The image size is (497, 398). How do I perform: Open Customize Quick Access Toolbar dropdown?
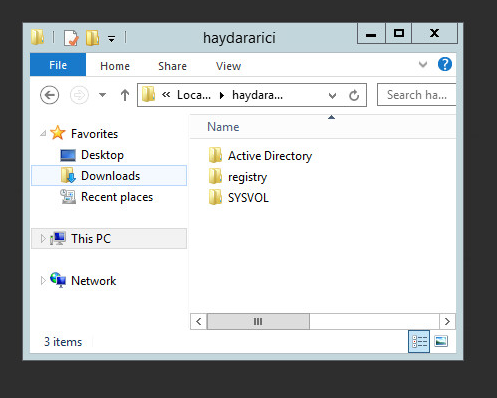pyautogui.click(x=111, y=39)
